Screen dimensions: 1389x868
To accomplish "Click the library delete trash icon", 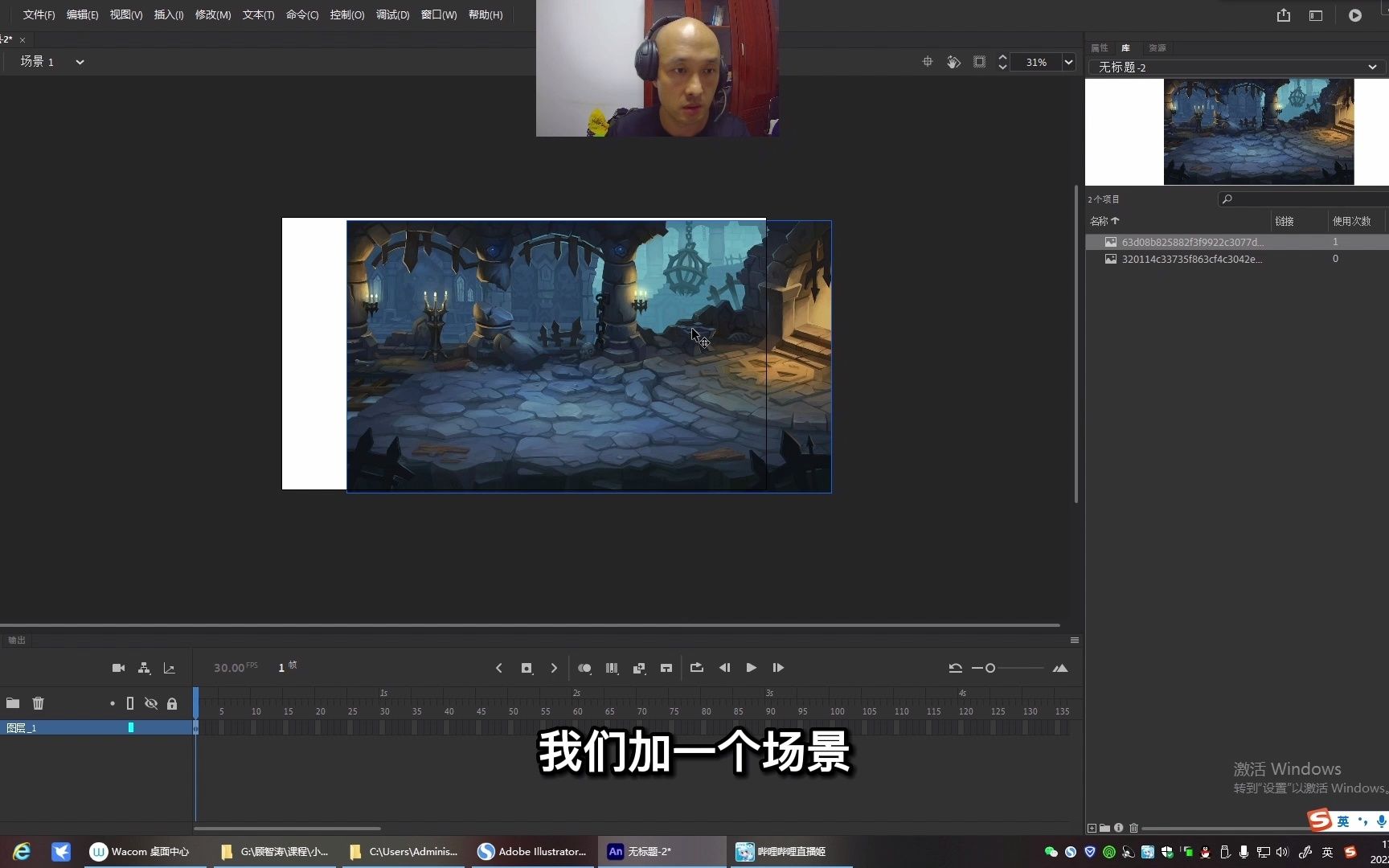I will [1133, 828].
